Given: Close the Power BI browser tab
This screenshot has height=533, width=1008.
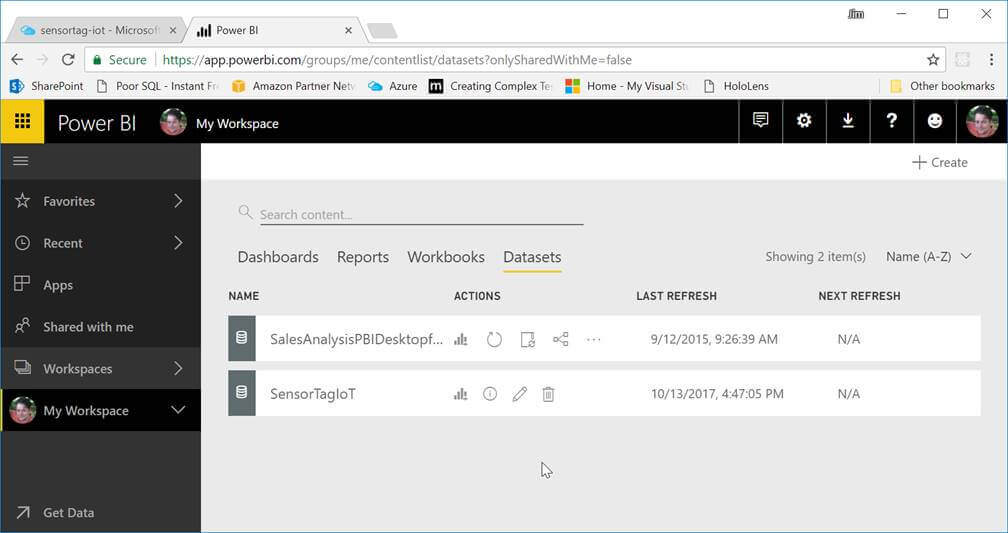Looking at the screenshot, I should 348,30.
